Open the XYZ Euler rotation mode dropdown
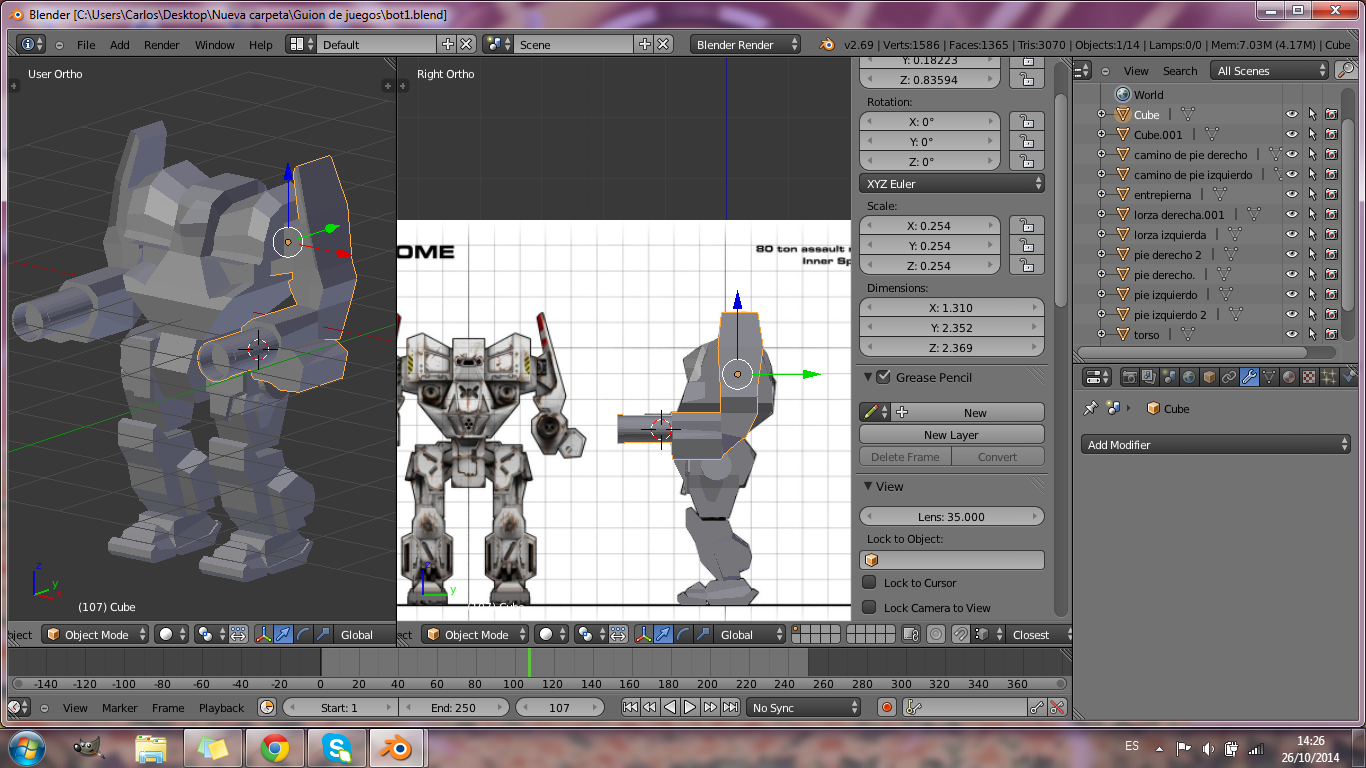1366x768 pixels. pos(951,184)
